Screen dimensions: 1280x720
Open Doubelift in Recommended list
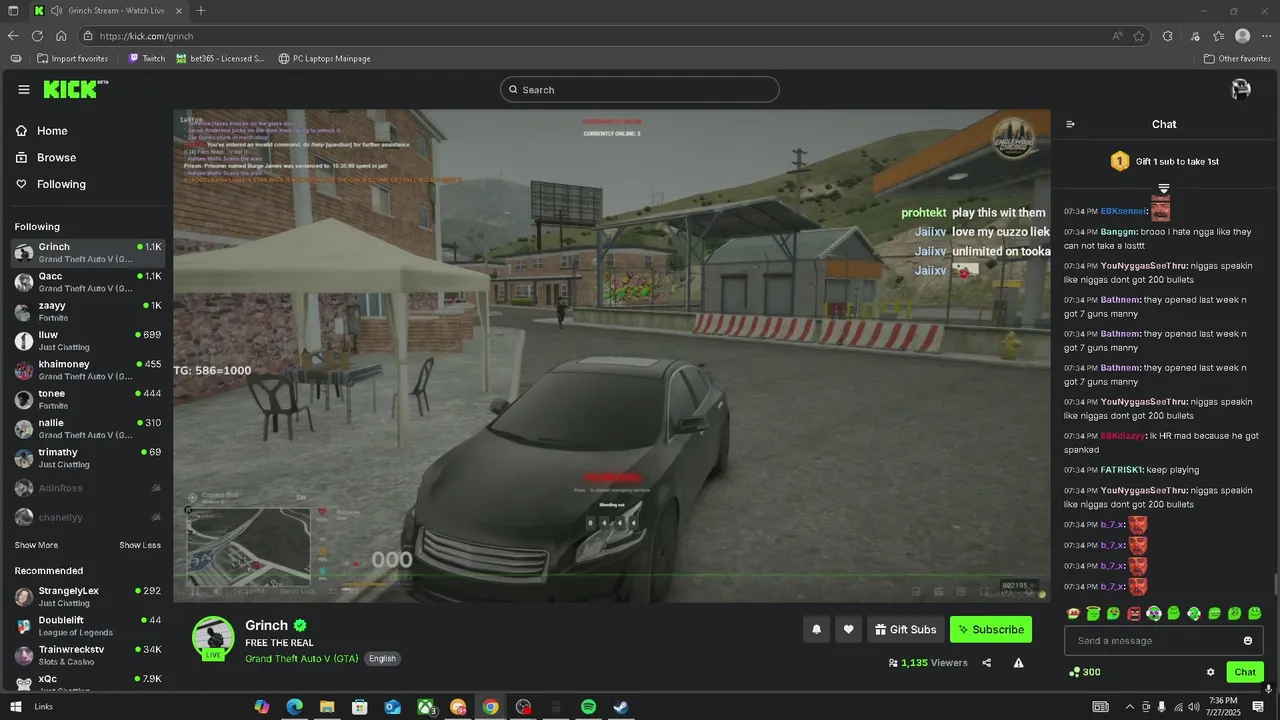coord(88,626)
